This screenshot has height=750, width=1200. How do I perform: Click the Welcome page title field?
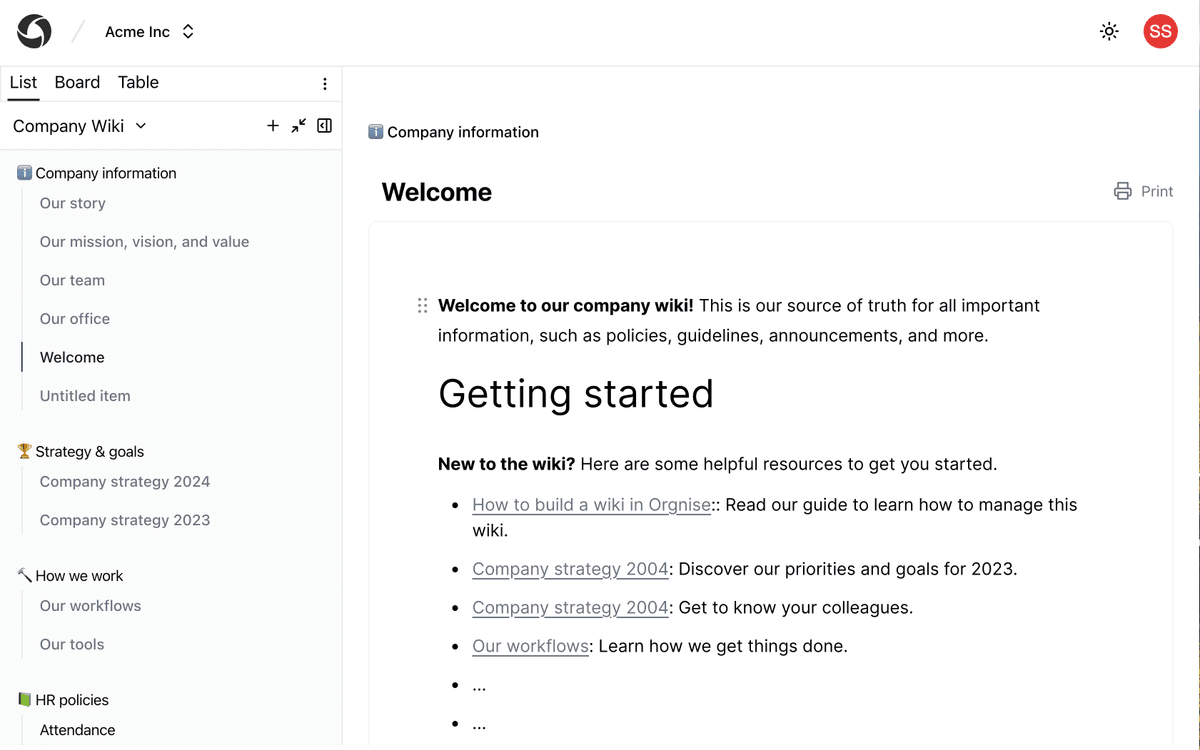[x=437, y=192]
